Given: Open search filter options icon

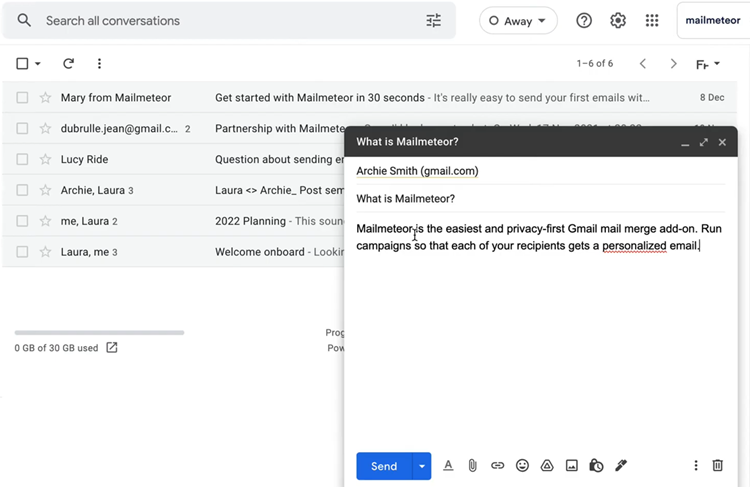Looking at the screenshot, I should pos(433,21).
